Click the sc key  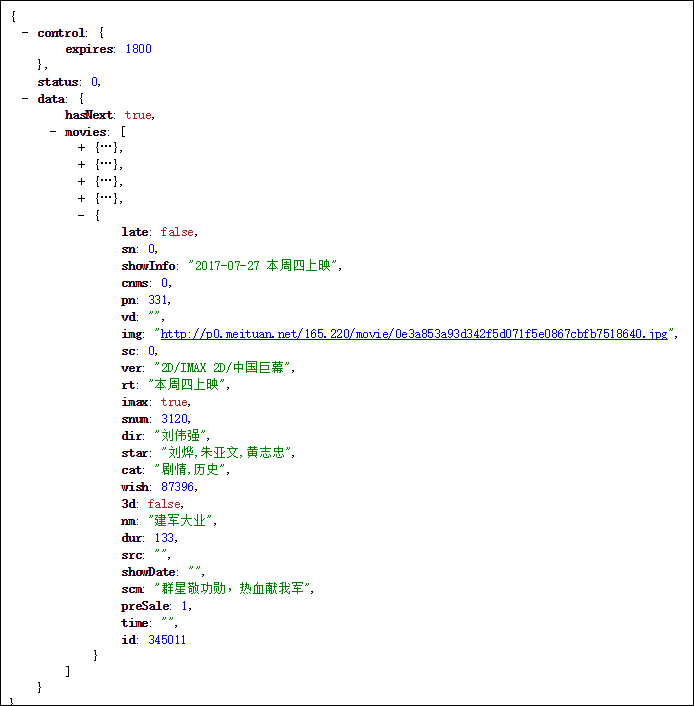[x=128, y=351]
